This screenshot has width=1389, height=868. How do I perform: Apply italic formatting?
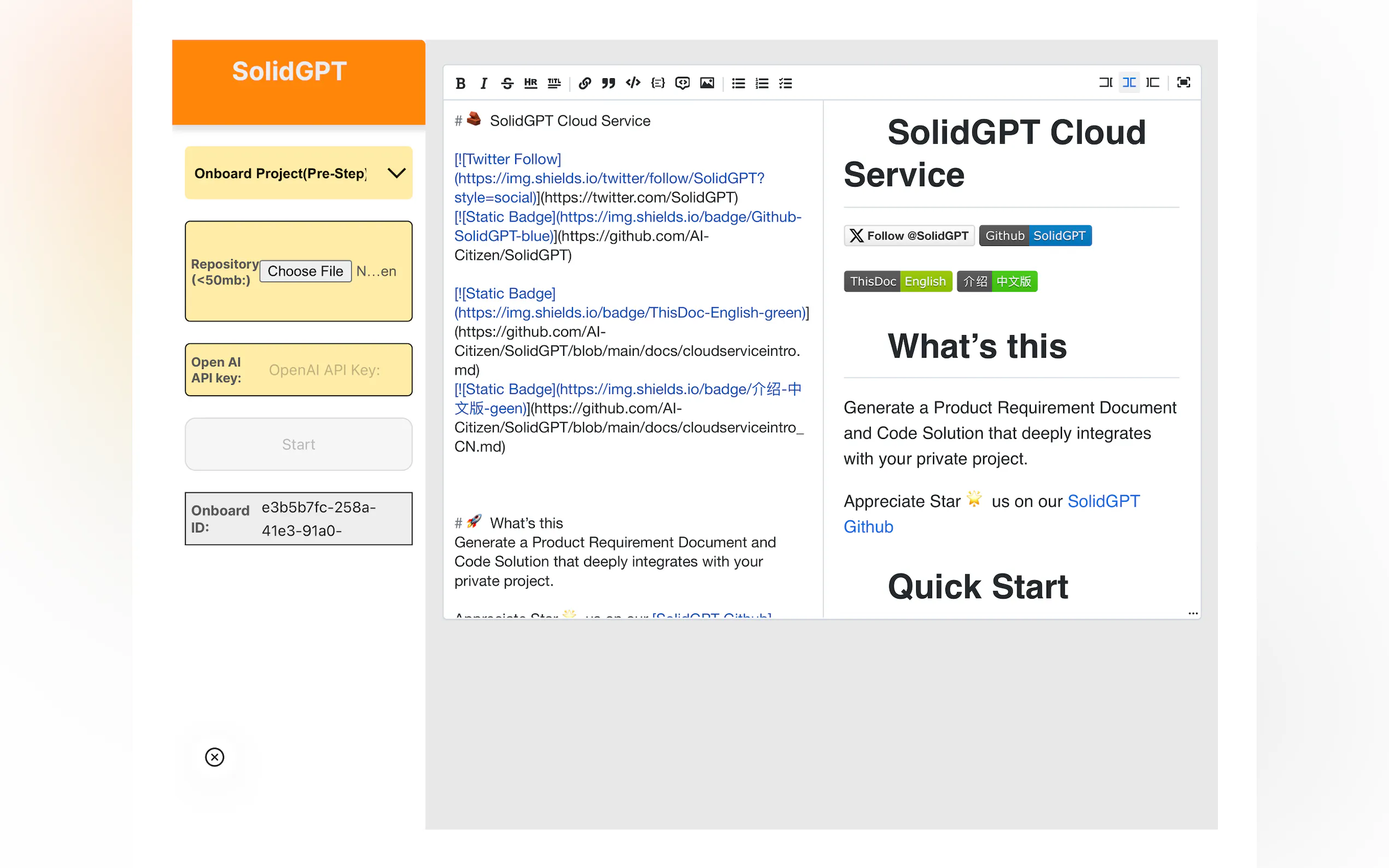483,83
